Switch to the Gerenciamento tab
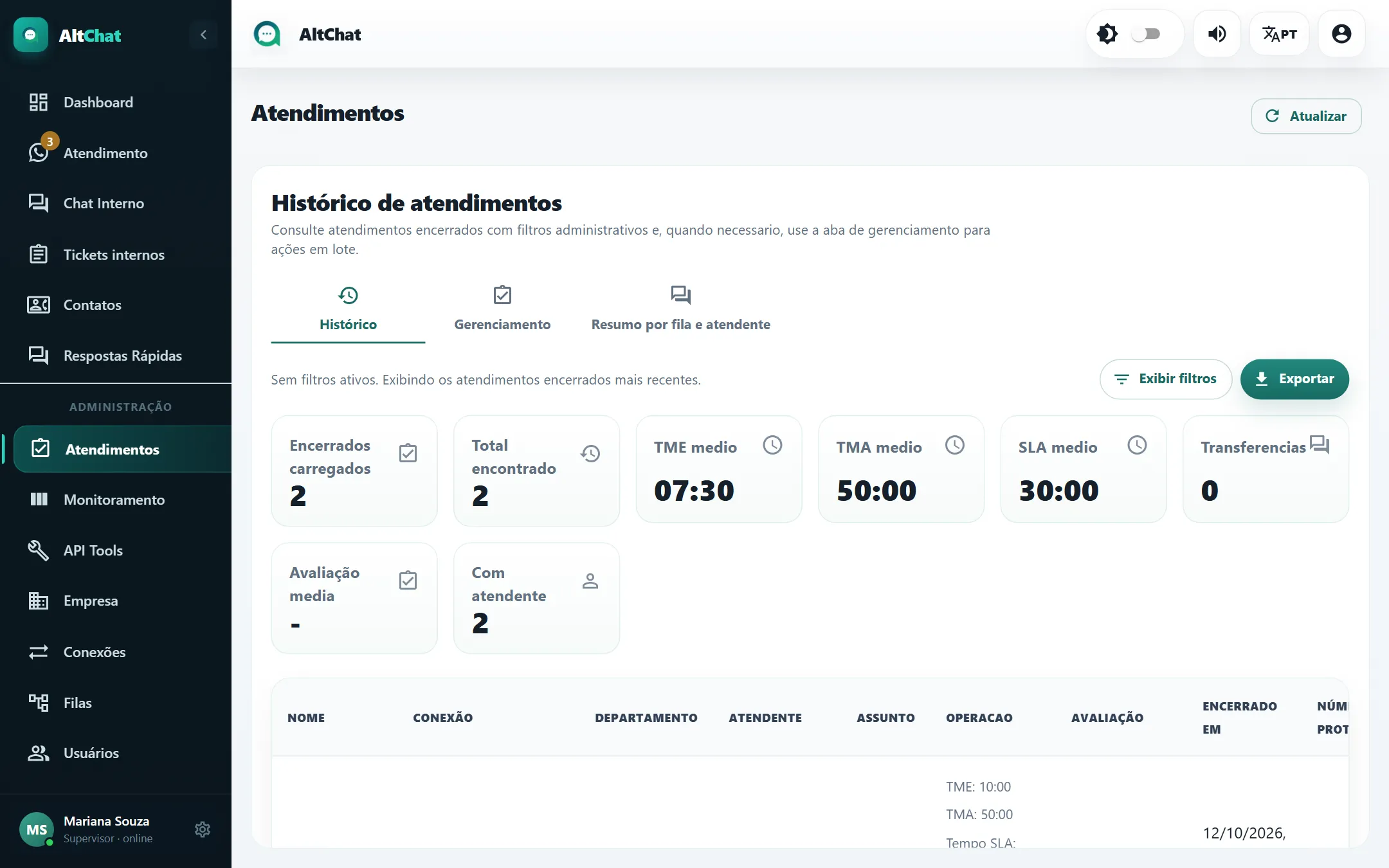The height and width of the screenshot is (868, 1389). tap(502, 310)
